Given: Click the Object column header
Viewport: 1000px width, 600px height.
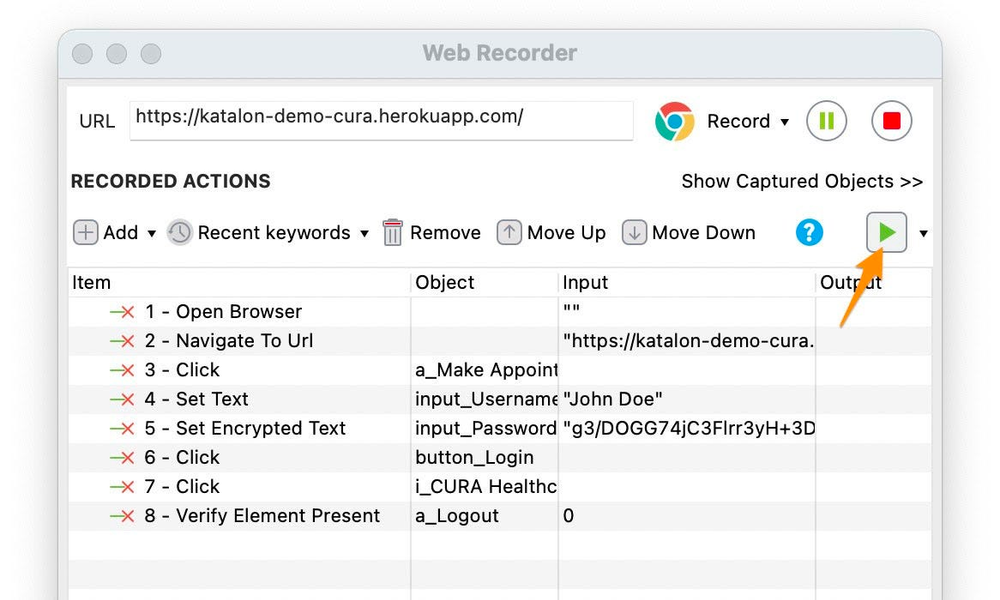Looking at the screenshot, I should (445, 282).
